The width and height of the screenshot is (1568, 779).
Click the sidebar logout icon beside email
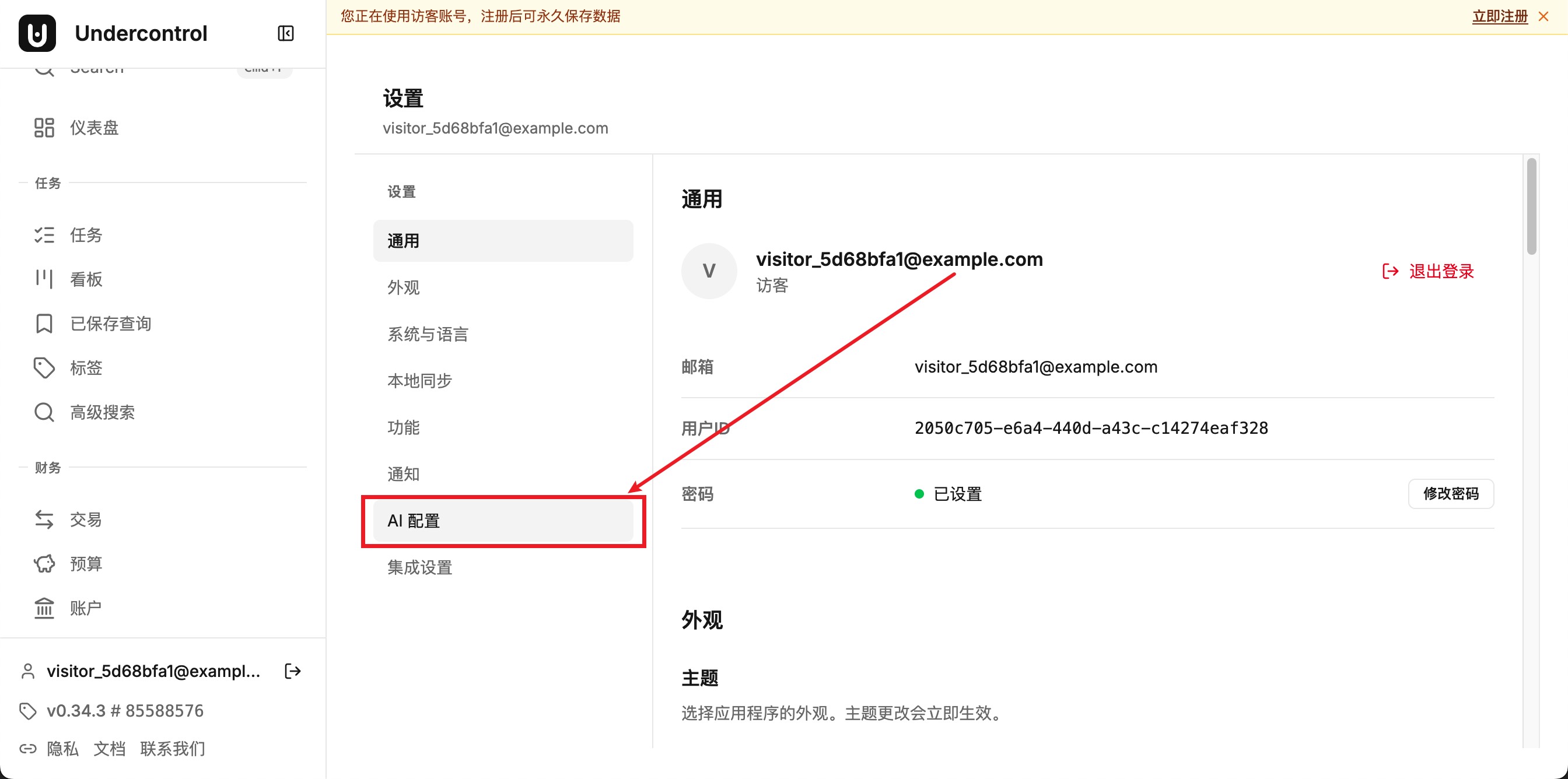click(293, 671)
